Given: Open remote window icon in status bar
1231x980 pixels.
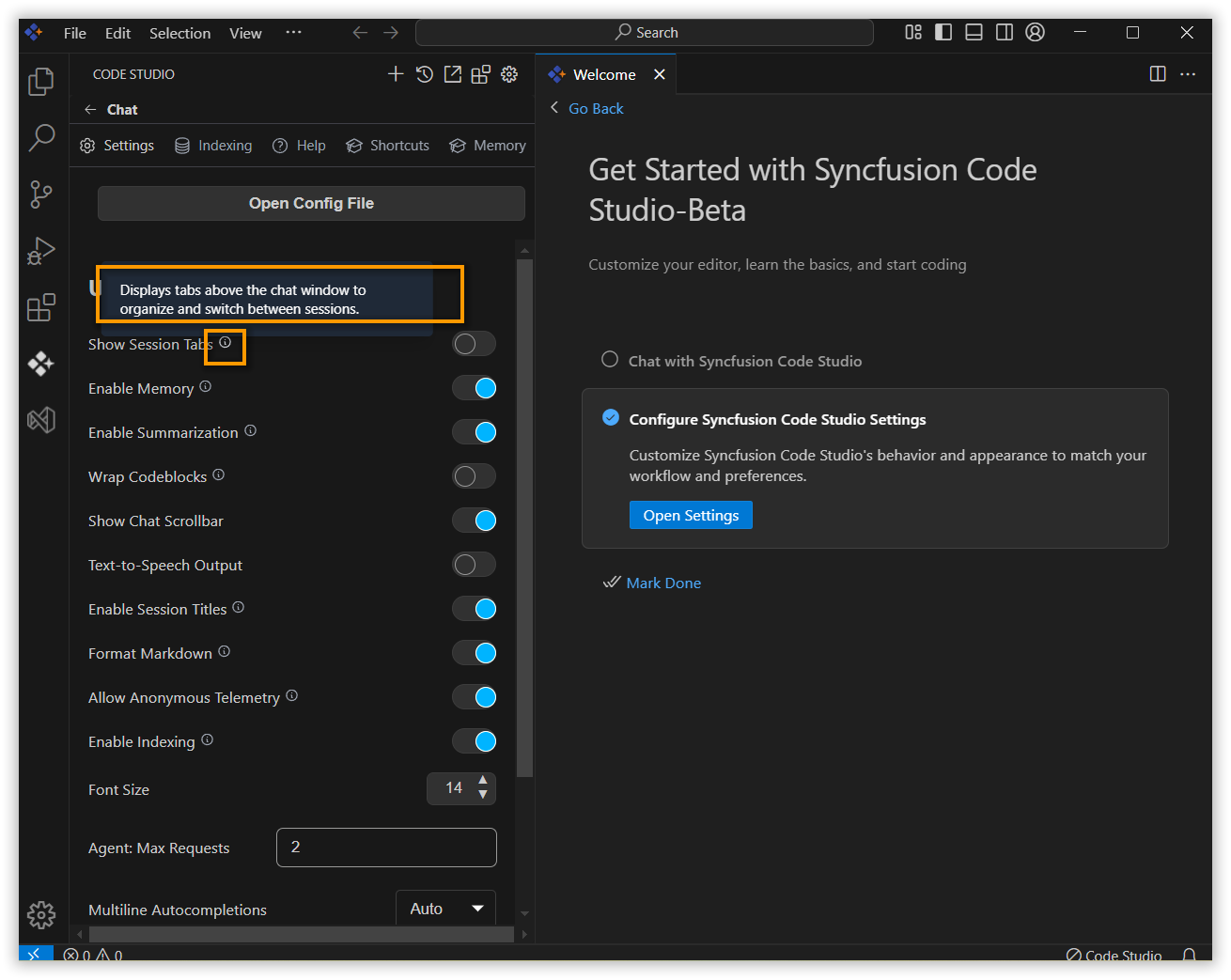Looking at the screenshot, I should pos(34,954).
